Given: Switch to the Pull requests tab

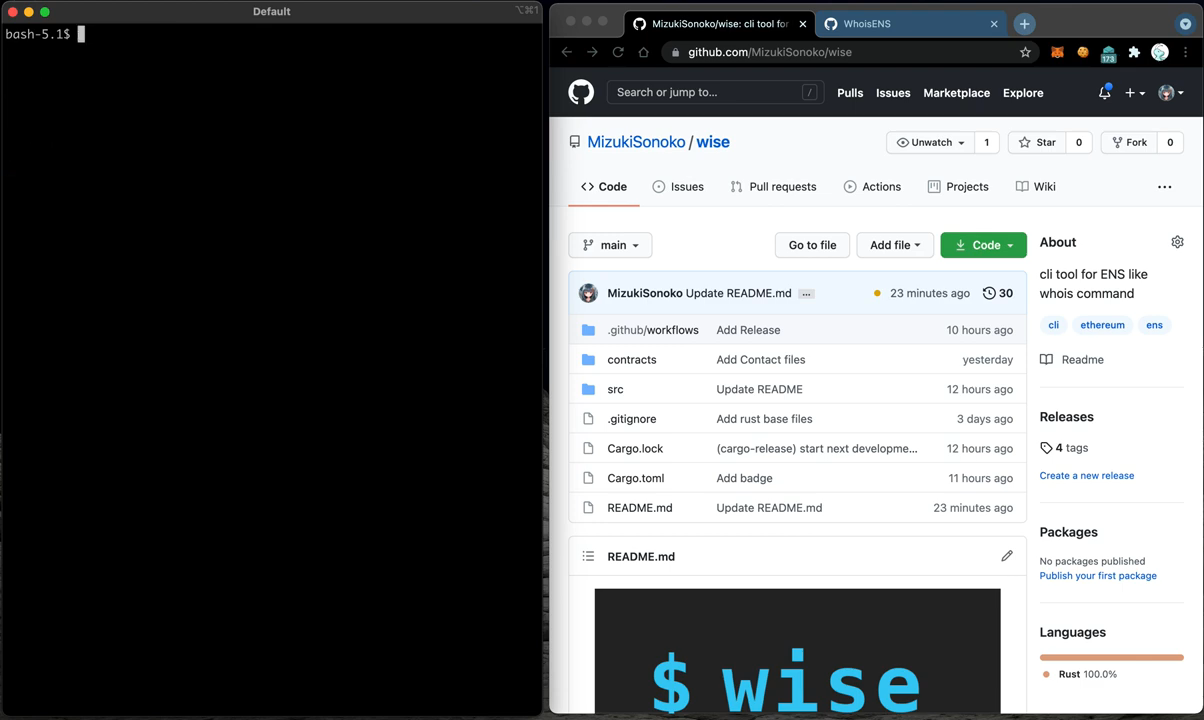Looking at the screenshot, I should point(773,187).
